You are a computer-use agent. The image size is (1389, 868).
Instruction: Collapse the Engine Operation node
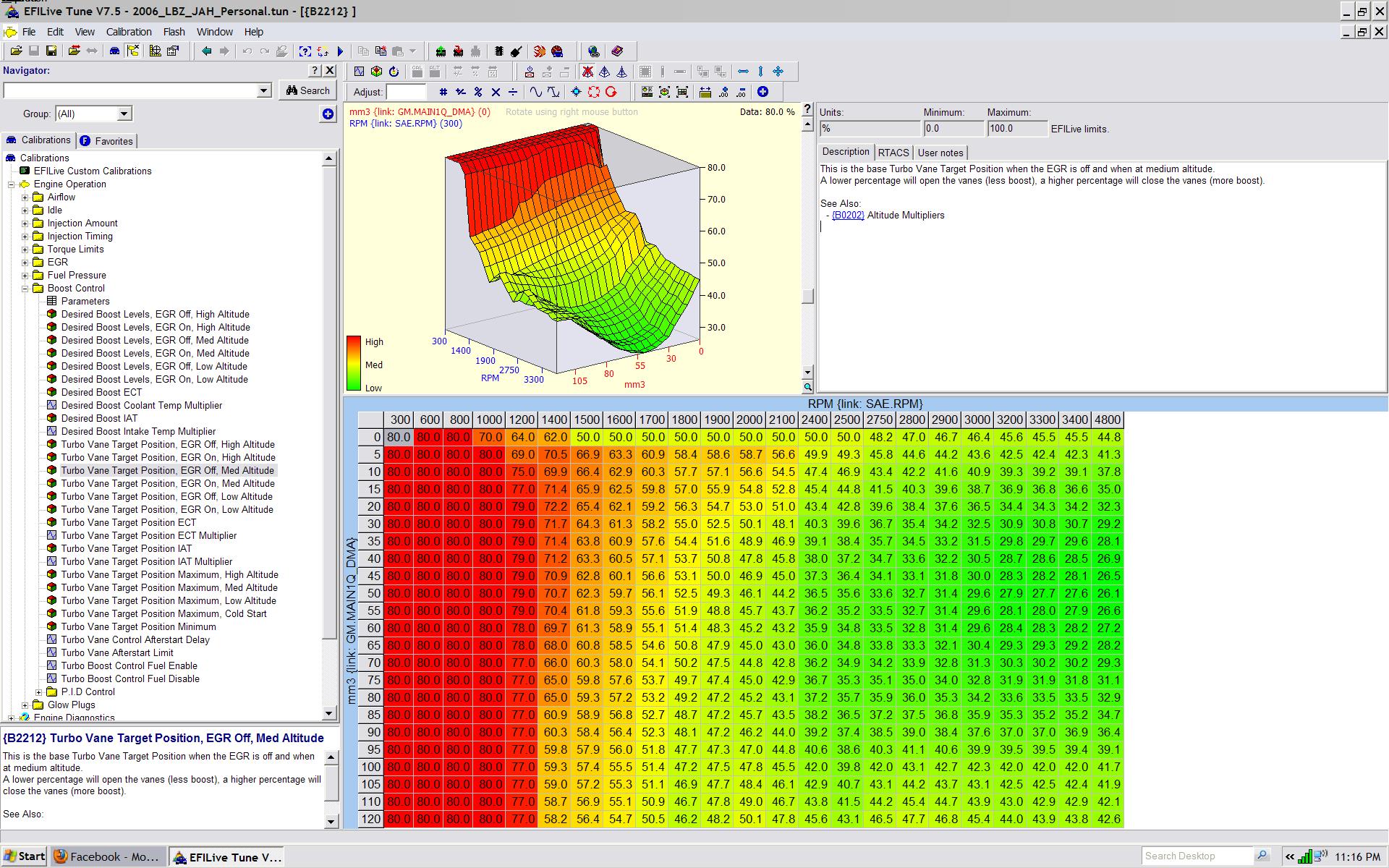tap(12, 184)
